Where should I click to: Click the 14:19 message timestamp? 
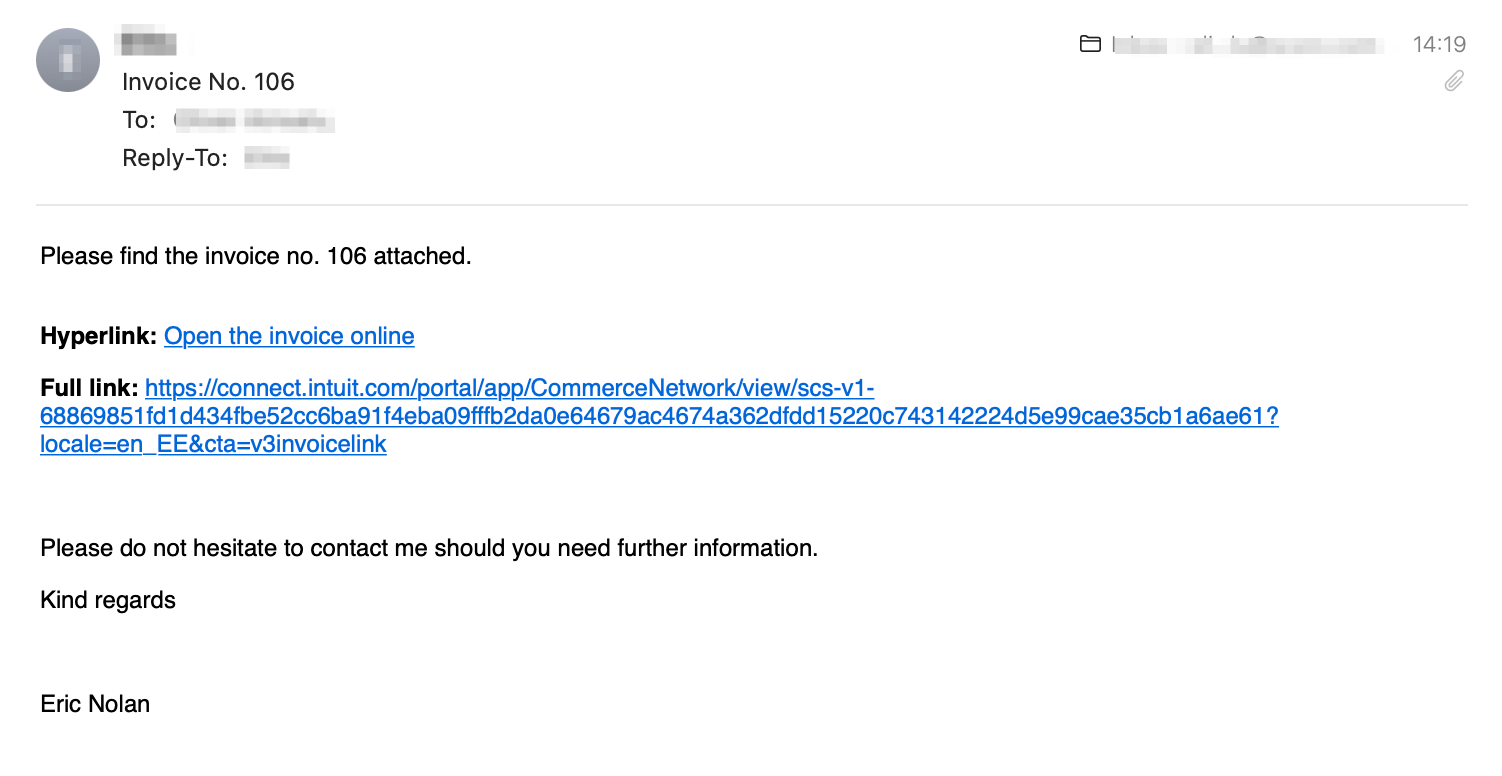[x=1439, y=44]
